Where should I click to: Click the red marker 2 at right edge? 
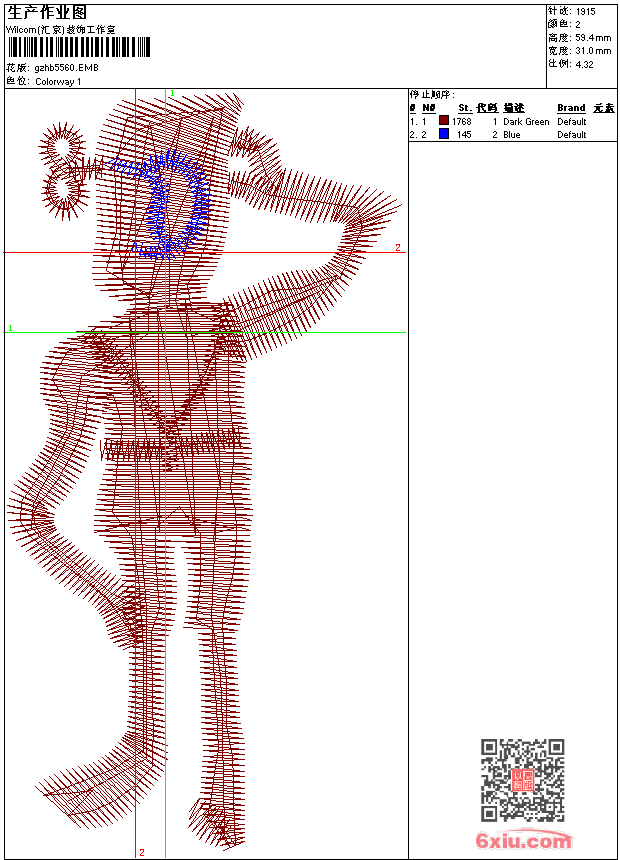click(397, 247)
